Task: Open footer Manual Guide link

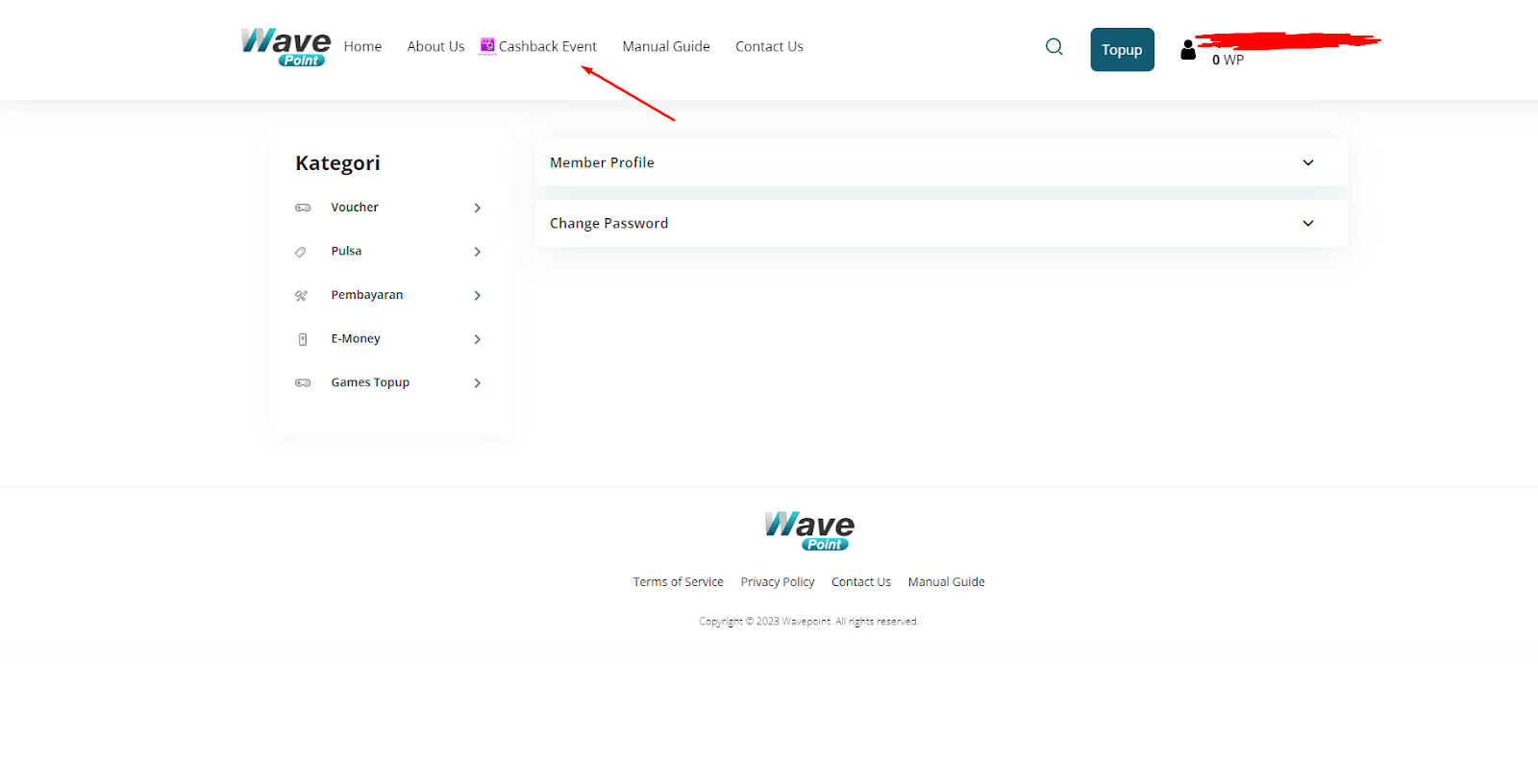Action: (x=947, y=582)
